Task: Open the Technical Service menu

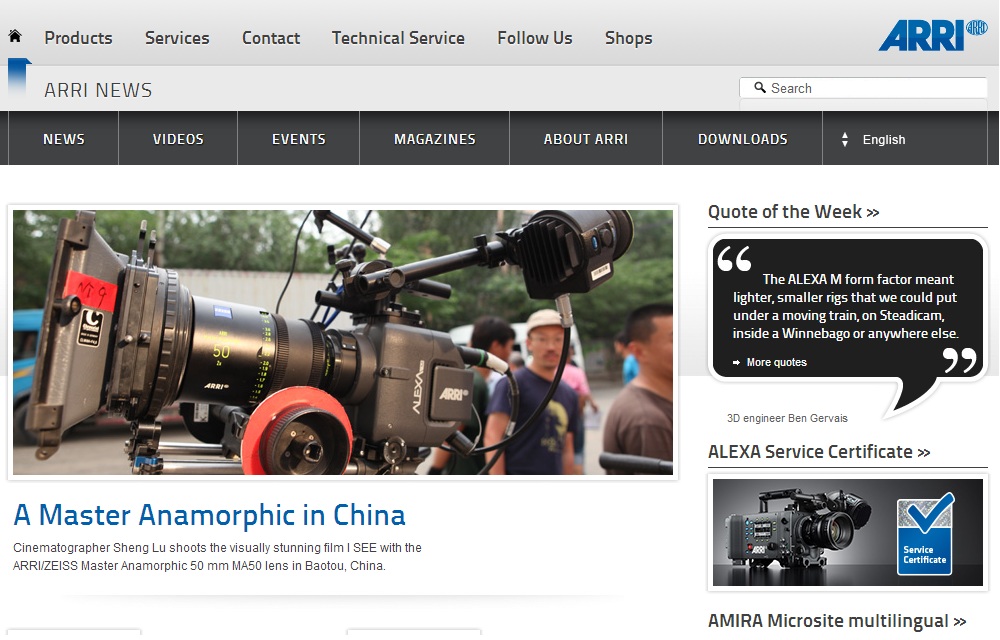Action: click(x=398, y=38)
